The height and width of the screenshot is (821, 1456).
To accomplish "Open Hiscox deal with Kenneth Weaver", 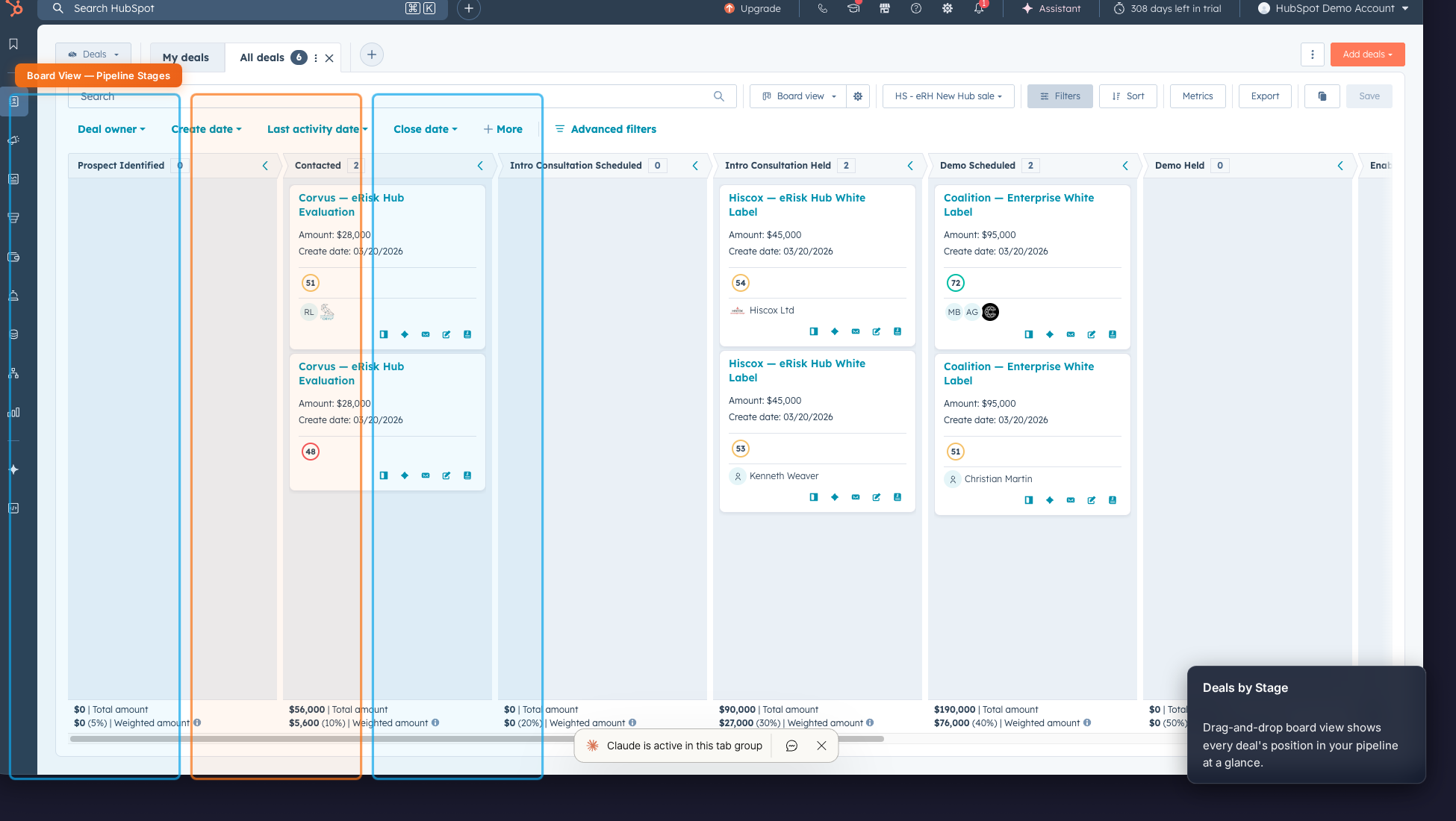I will [x=797, y=370].
